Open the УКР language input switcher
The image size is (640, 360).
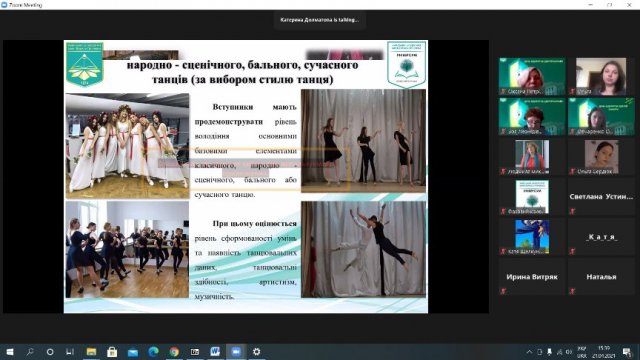click(582, 352)
